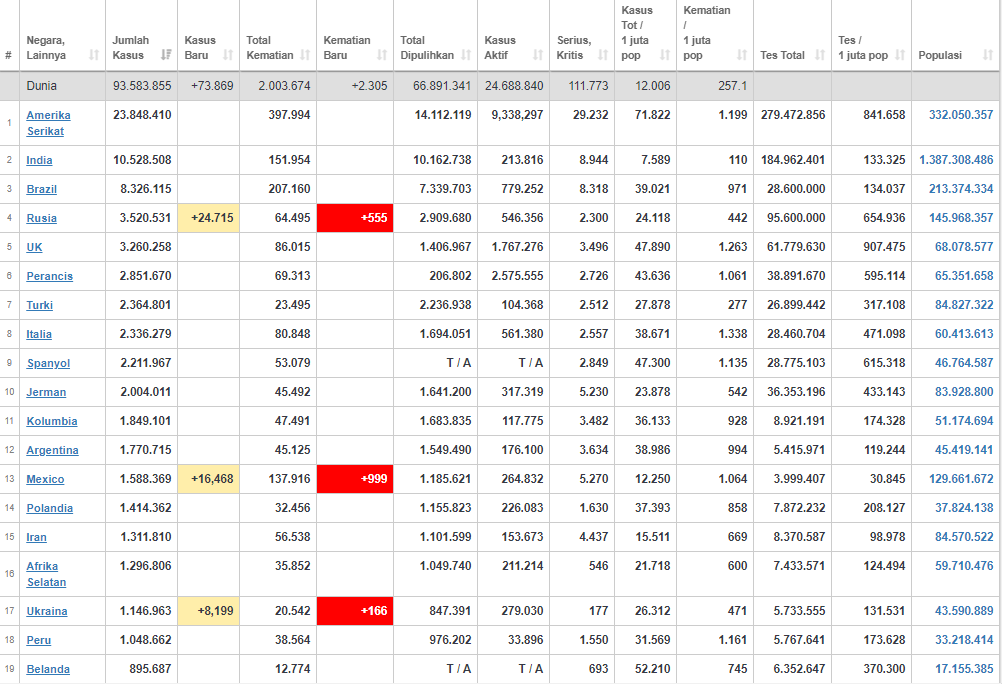Open the Argentina country link
The height and width of the screenshot is (684, 1002).
[x=52, y=450]
